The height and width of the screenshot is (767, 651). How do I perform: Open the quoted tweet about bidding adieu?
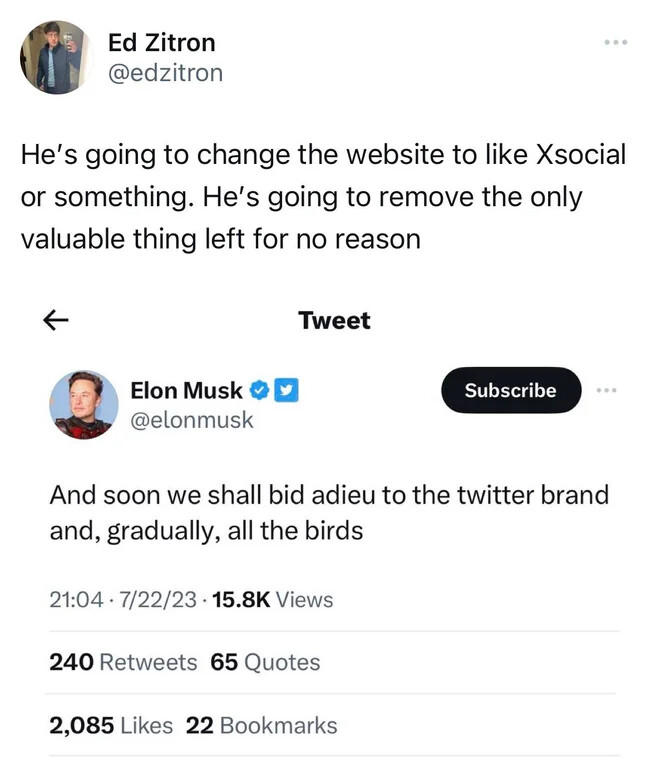pyautogui.click(x=329, y=513)
